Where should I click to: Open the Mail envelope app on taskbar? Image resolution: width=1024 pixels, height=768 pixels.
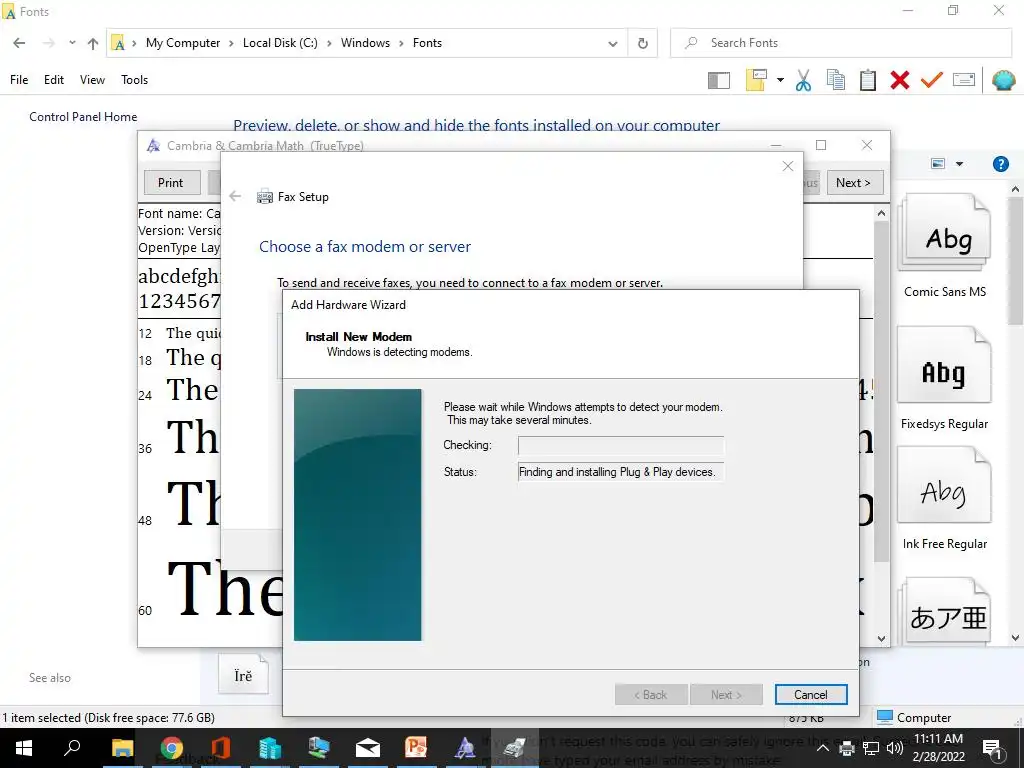368,748
